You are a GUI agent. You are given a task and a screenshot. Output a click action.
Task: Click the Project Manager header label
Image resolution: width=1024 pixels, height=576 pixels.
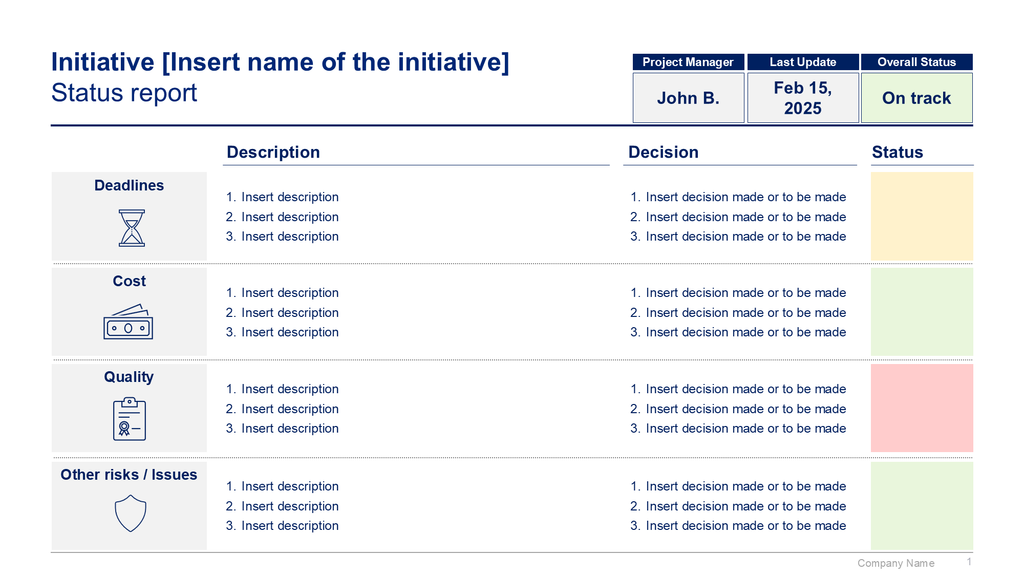point(688,62)
